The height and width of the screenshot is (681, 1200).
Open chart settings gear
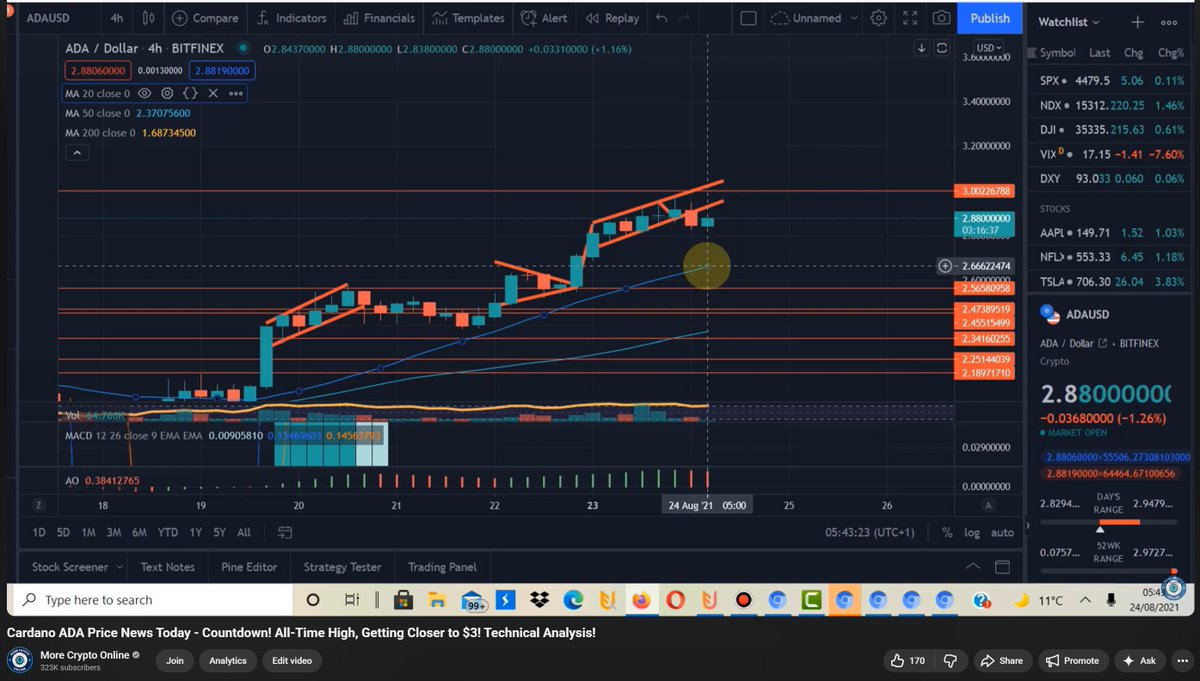point(878,18)
